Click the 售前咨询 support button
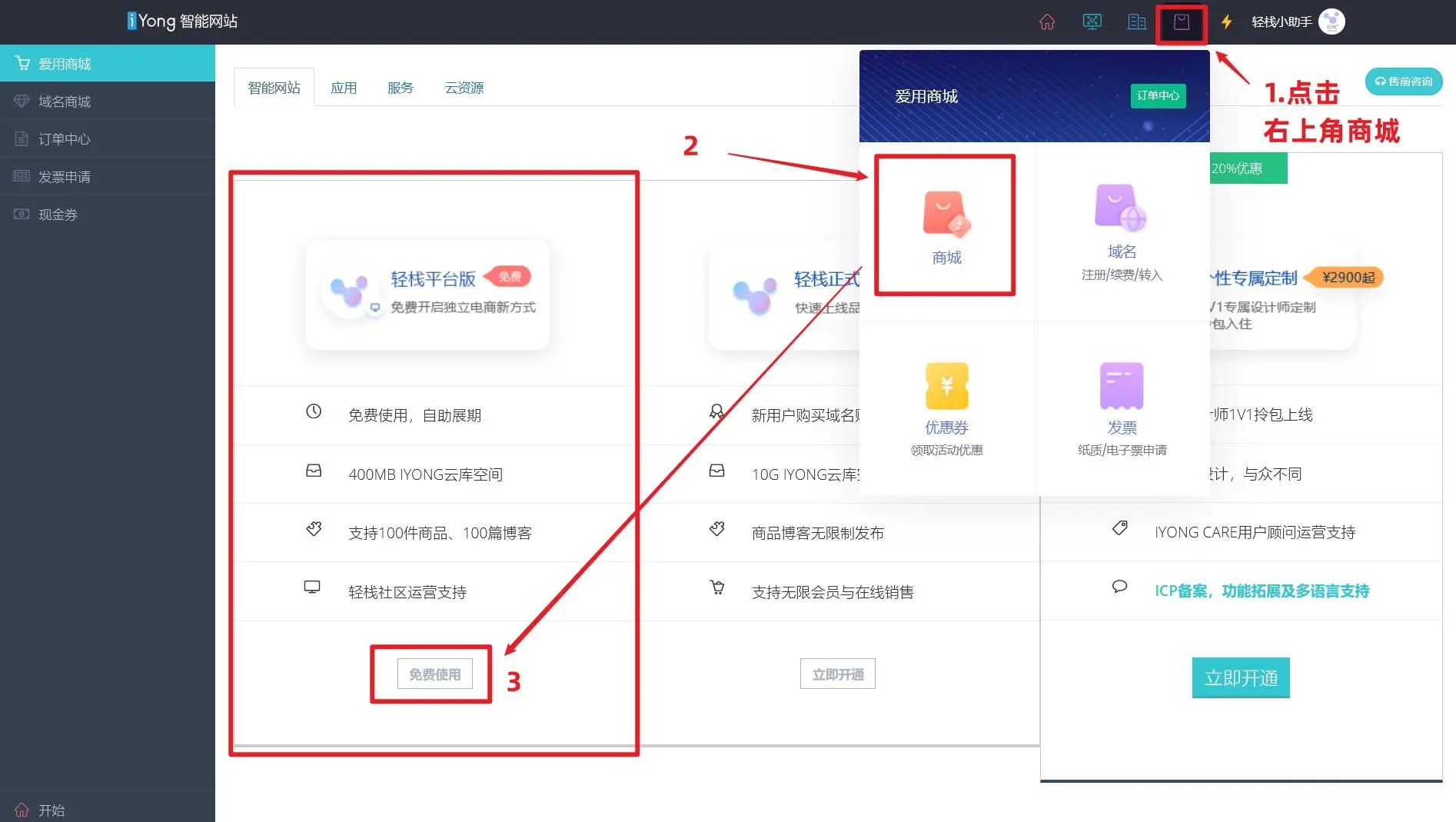The width and height of the screenshot is (1456, 822). tap(1403, 82)
